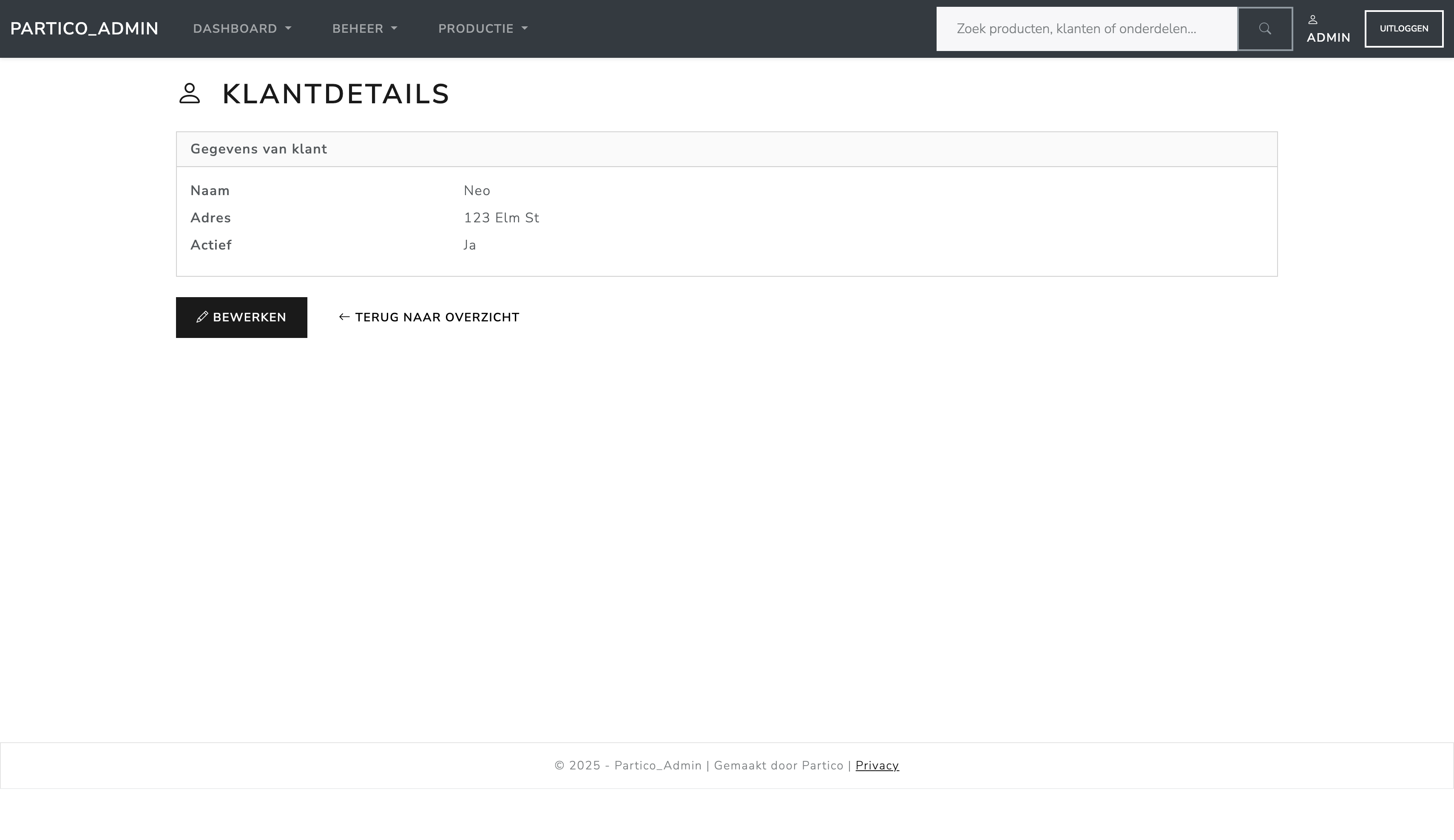Go back via Terug naar overzicht

click(429, 317)
